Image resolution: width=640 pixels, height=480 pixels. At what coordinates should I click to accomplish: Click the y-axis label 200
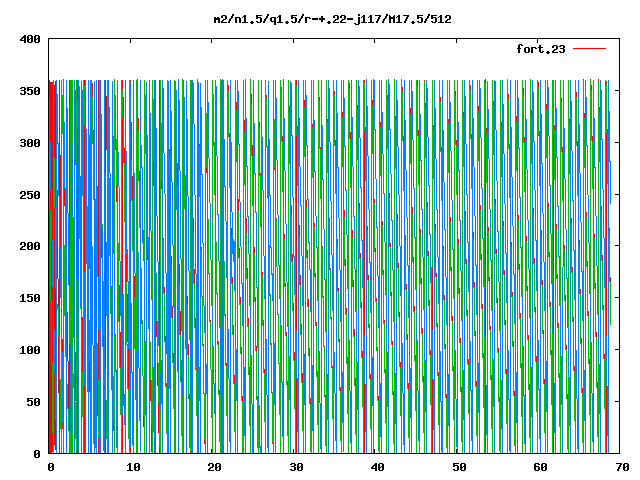tap(30, 246)
